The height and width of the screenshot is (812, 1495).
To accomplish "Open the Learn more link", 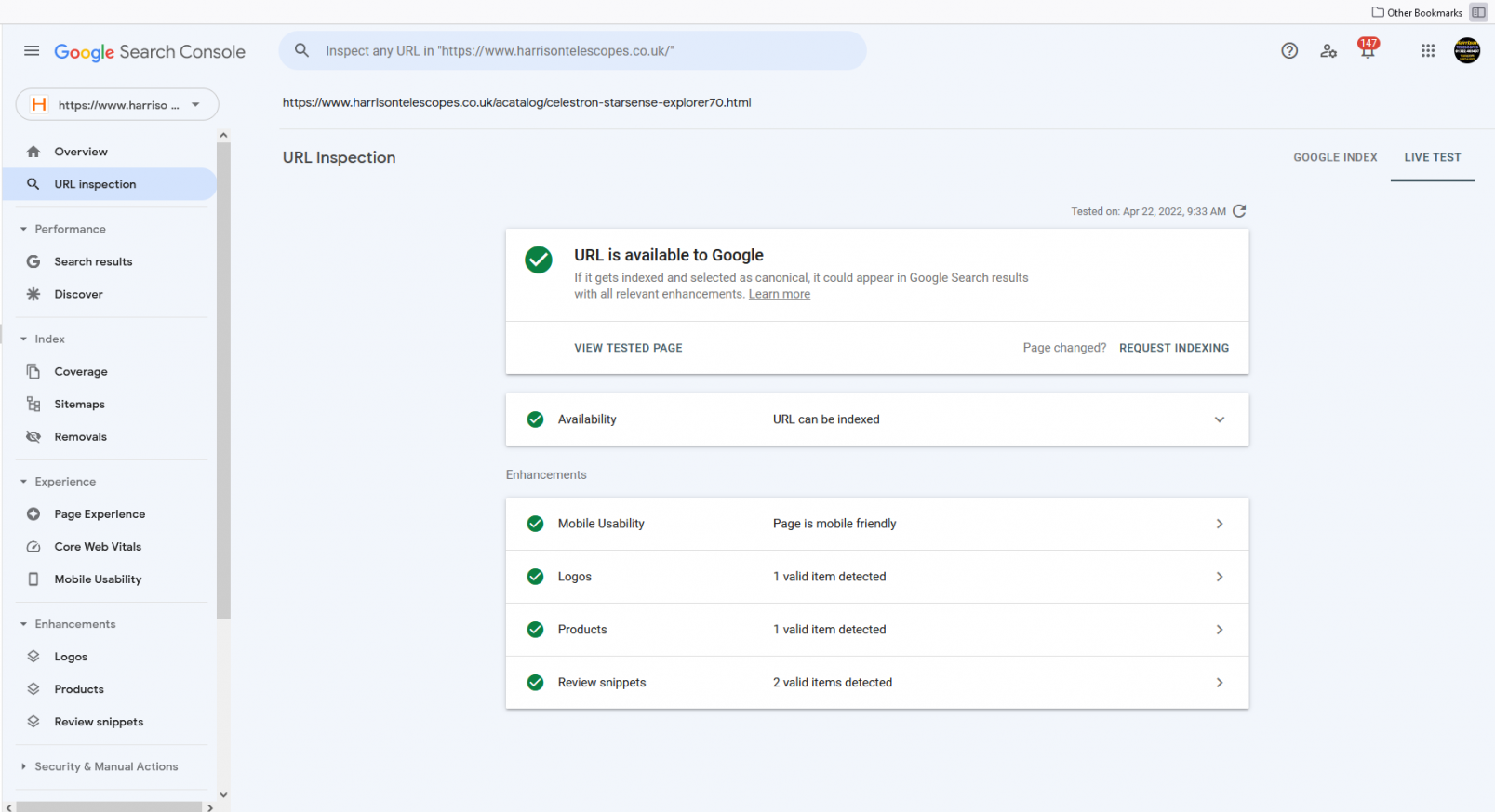I will pyautogui.click(x=779, y=294).
